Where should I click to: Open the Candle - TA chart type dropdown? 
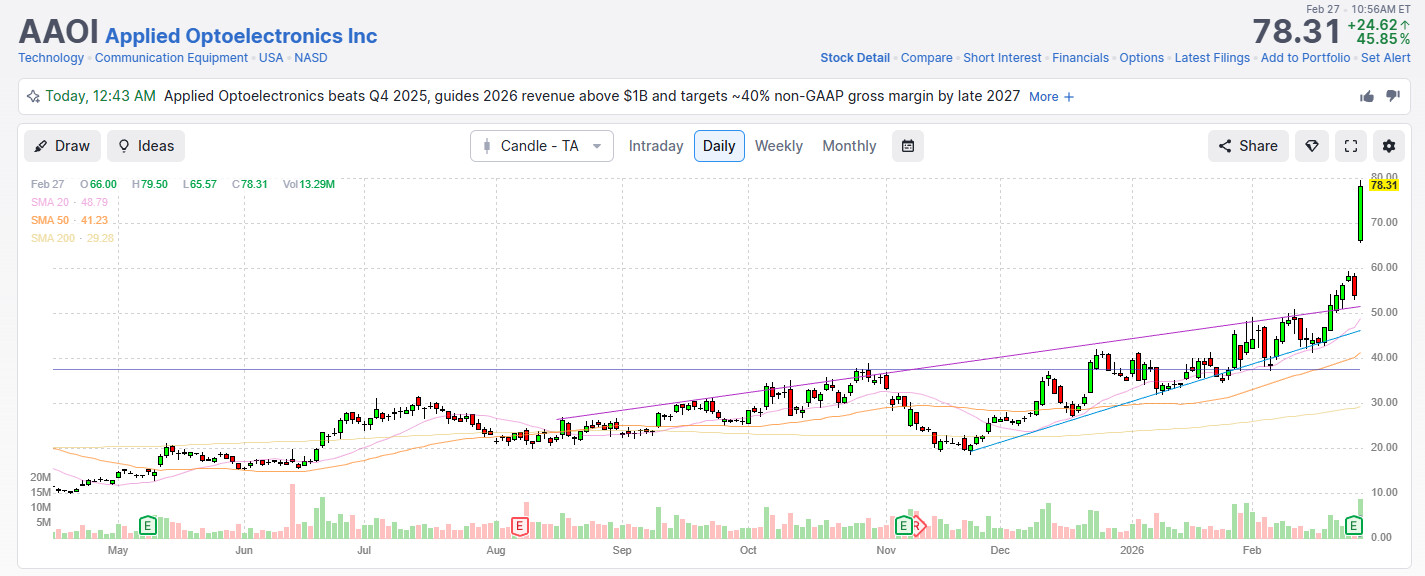[x=541, y=146]
